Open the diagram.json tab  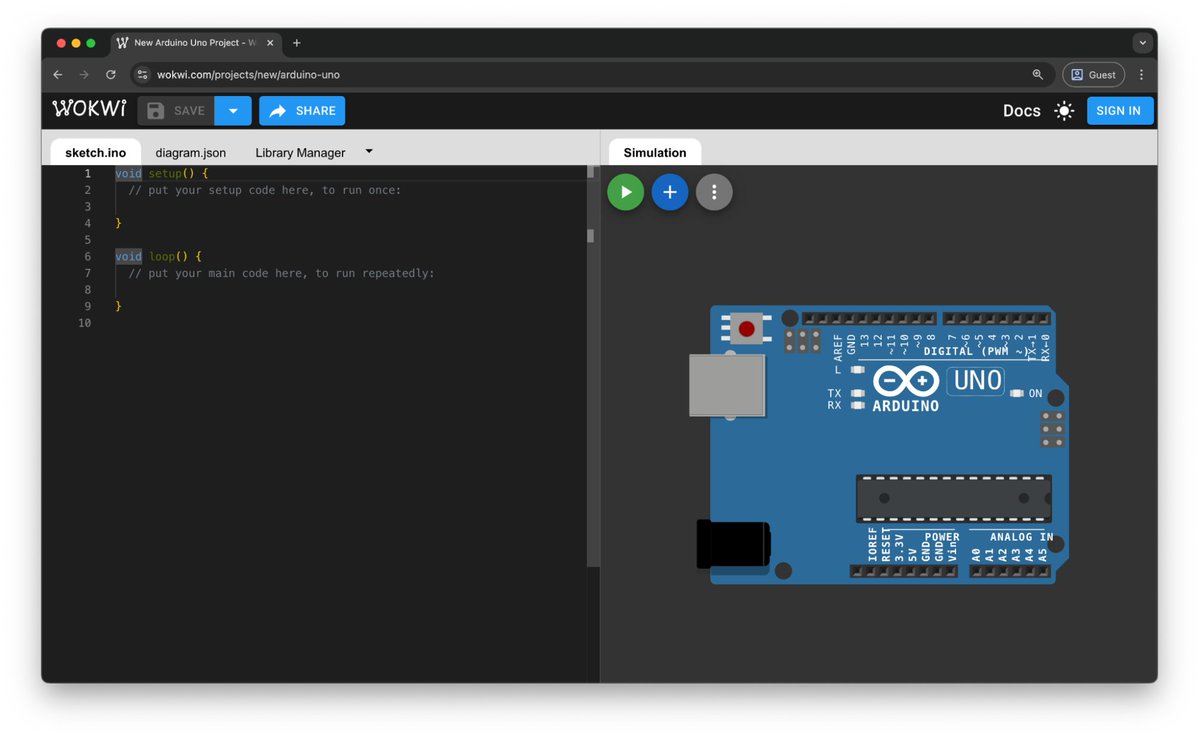(x=190, y=152)
